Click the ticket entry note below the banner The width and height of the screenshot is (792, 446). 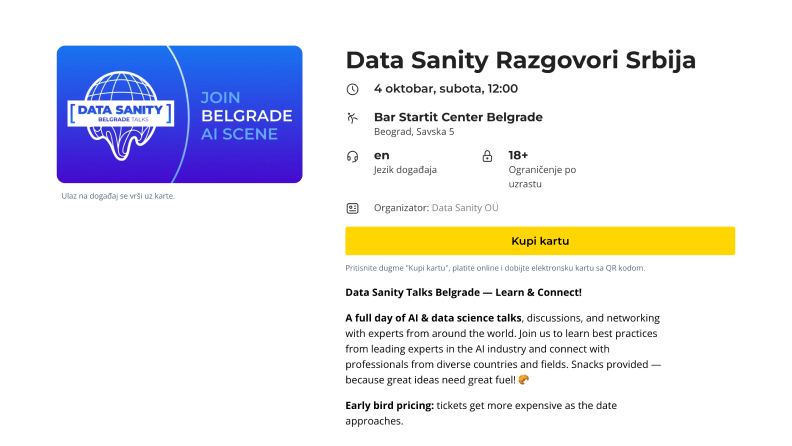pyautogui.click(x=118, y=196)
